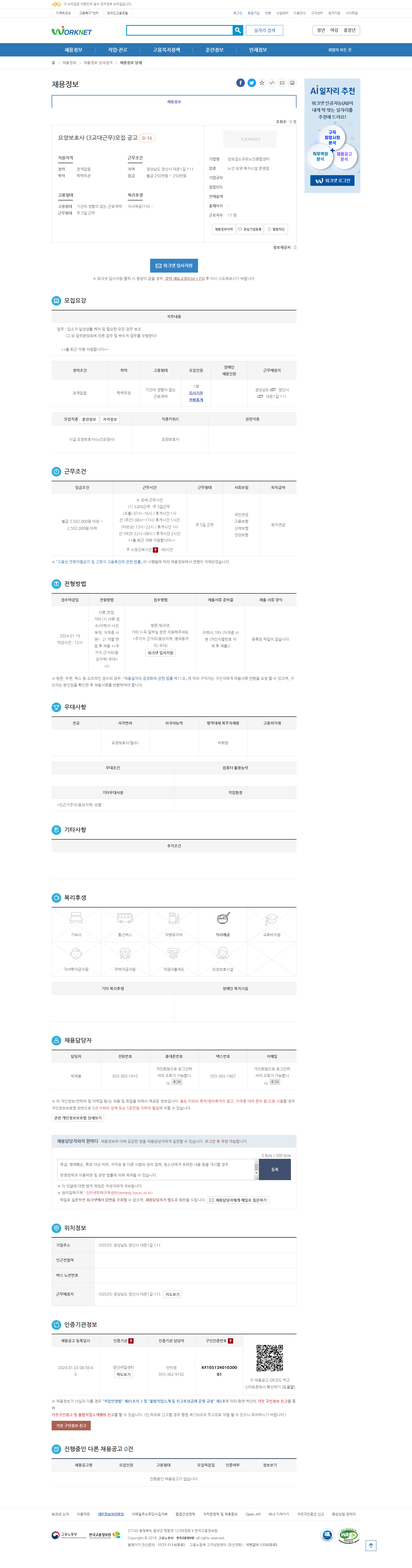The image size is (412, 1568).
Task: Open help icon next to 인증기관
Action: point(131,1340)
